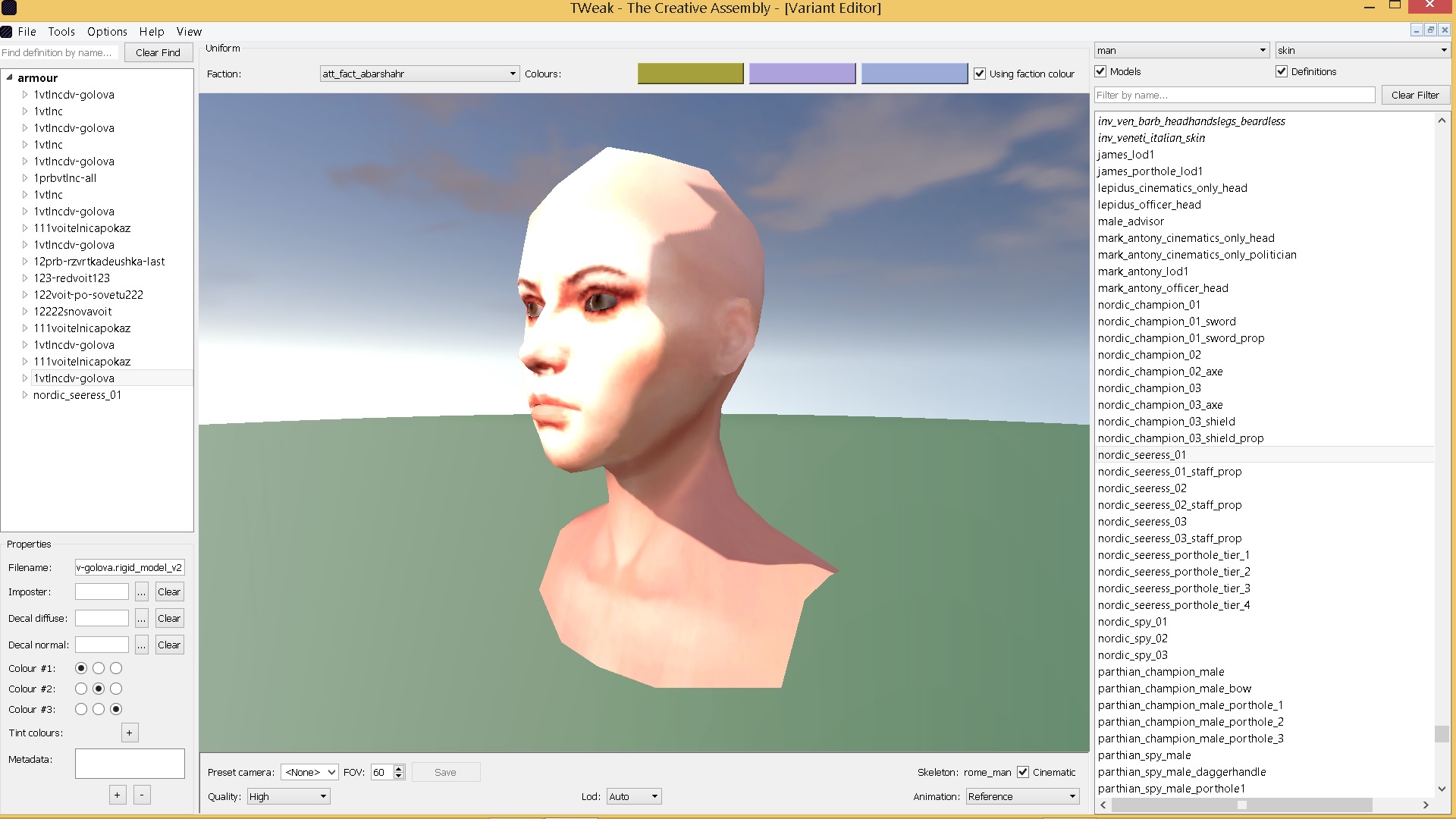
Task: Click the metadata minus button
Action: click(x=142, y=795)
